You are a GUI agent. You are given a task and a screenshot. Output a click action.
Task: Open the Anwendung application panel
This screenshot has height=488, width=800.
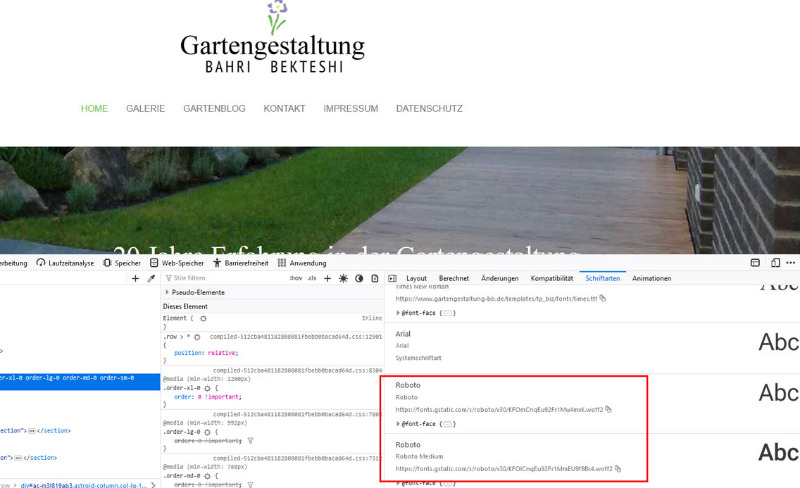point(302,263)
